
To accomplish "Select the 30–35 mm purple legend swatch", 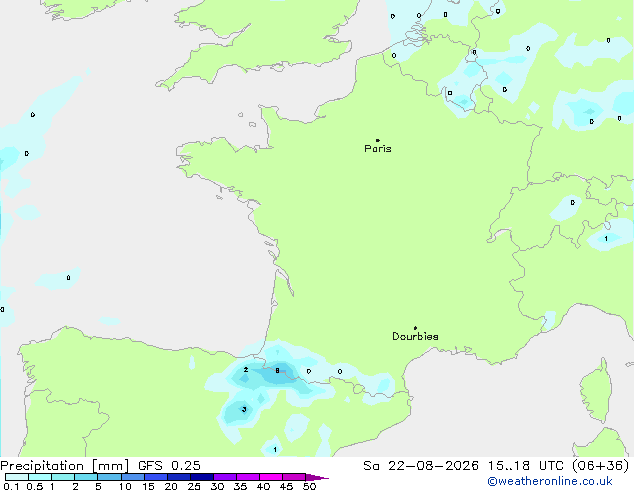I will [x=225, y=477].
